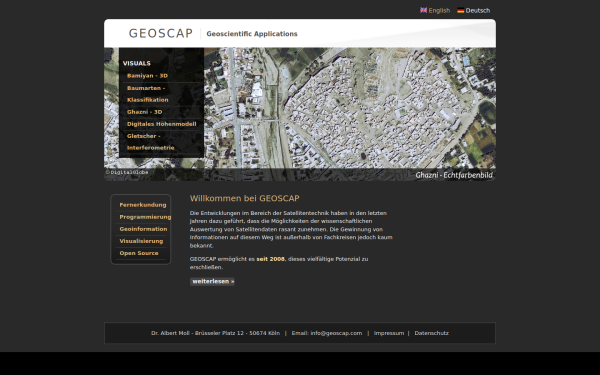Click the UK flag icon
This screenshot has width=600, height=375.
423,10
